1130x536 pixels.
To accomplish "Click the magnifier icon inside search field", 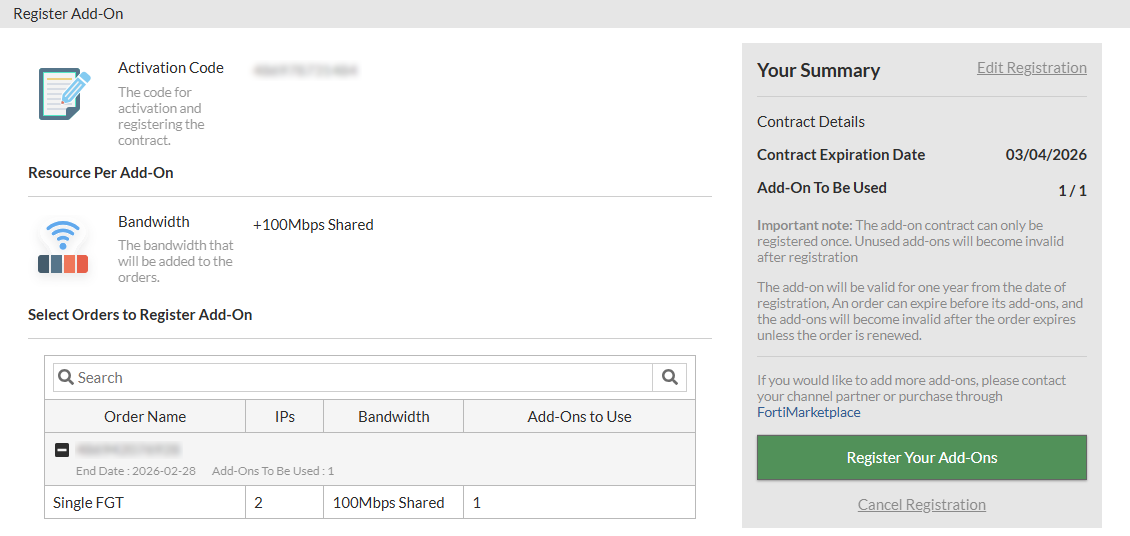I will coord(66,377).
